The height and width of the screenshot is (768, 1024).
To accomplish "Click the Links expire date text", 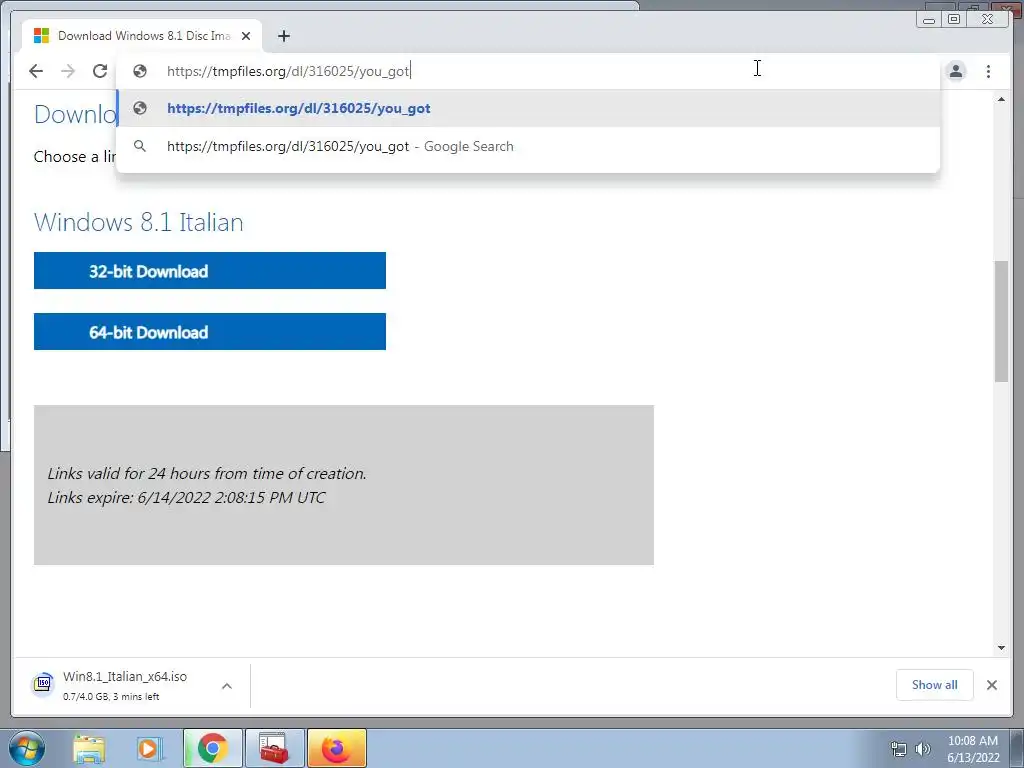I will pyautogui.click(x=186, y=498).
